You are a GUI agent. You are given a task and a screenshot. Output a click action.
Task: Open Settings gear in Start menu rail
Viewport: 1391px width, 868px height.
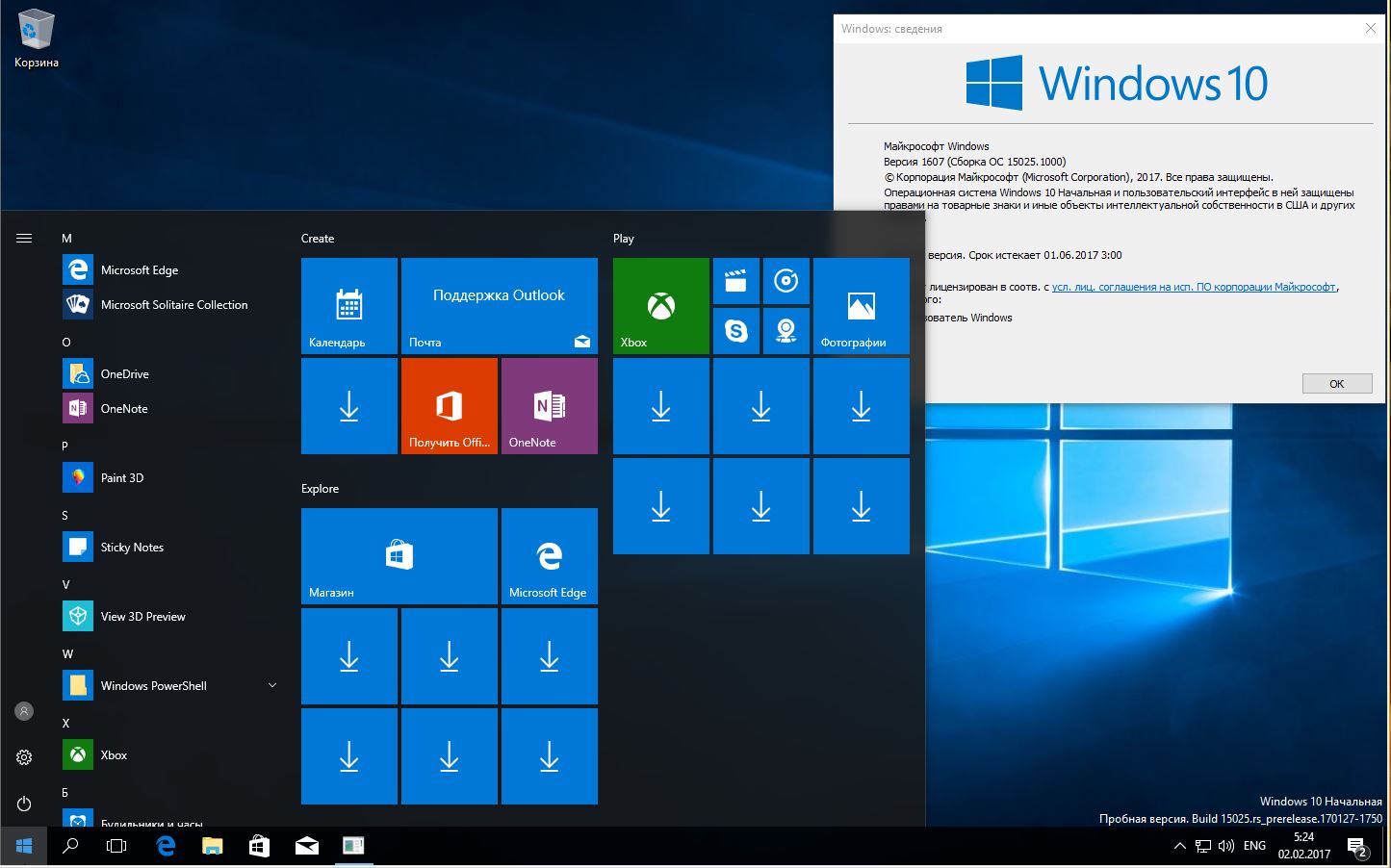[24, 757]
